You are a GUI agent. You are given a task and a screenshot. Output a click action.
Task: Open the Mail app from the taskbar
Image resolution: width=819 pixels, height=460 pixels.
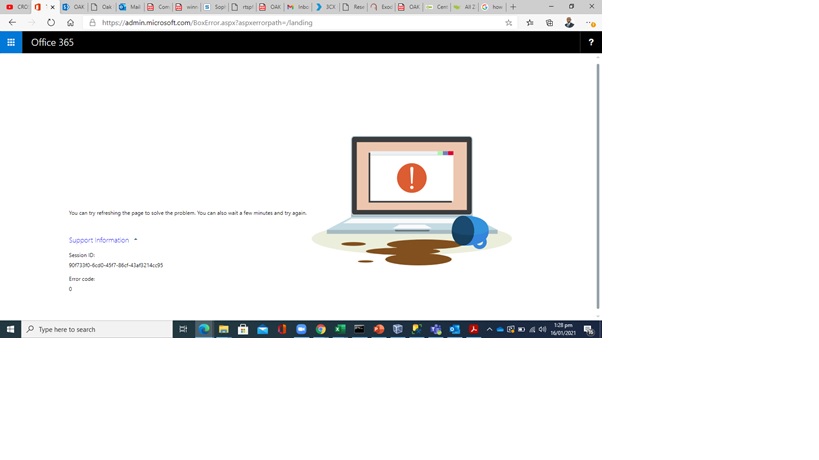tap(262, 329)
